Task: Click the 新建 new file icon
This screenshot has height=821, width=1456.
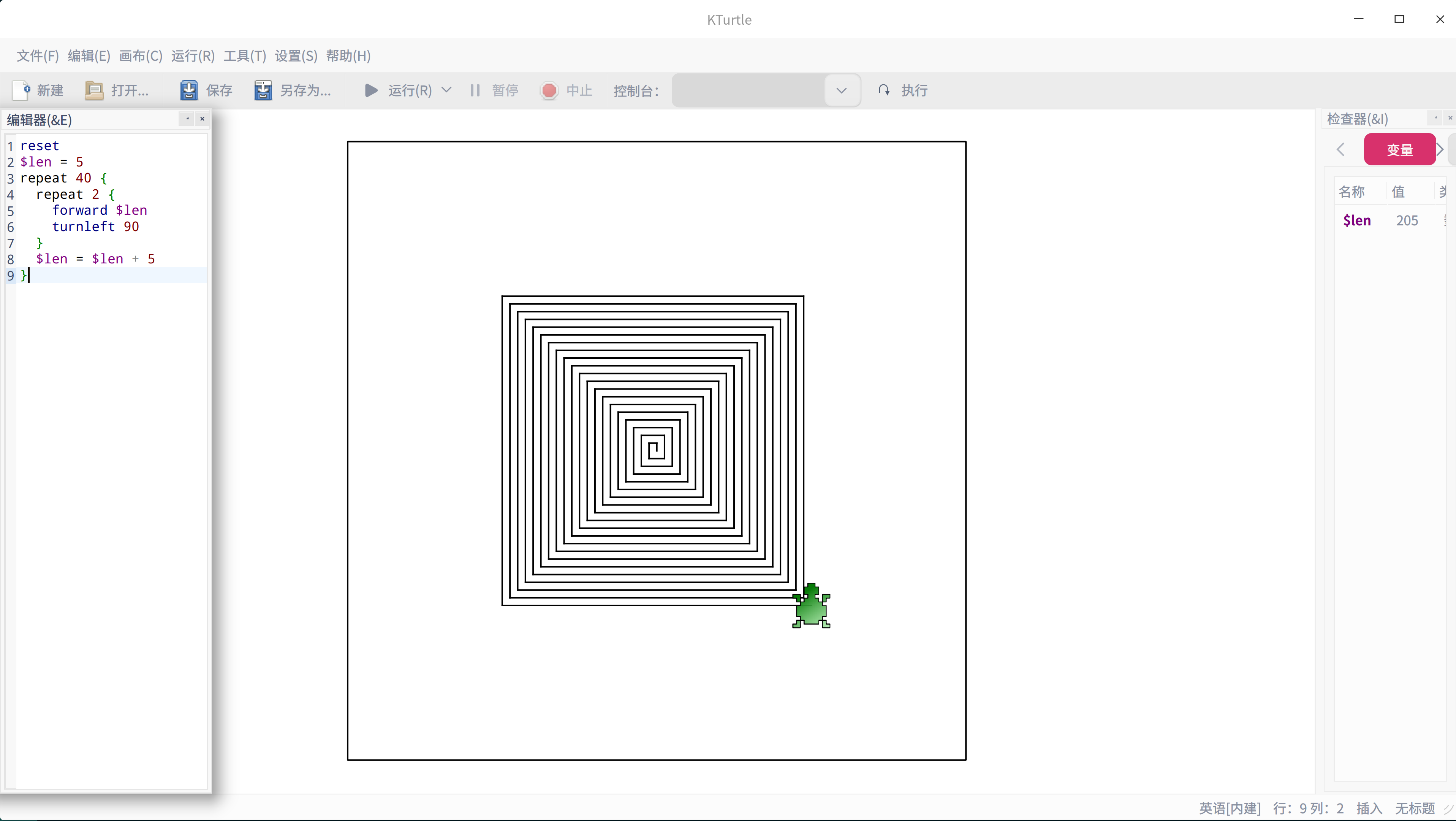Action: (x=22, y=90)
